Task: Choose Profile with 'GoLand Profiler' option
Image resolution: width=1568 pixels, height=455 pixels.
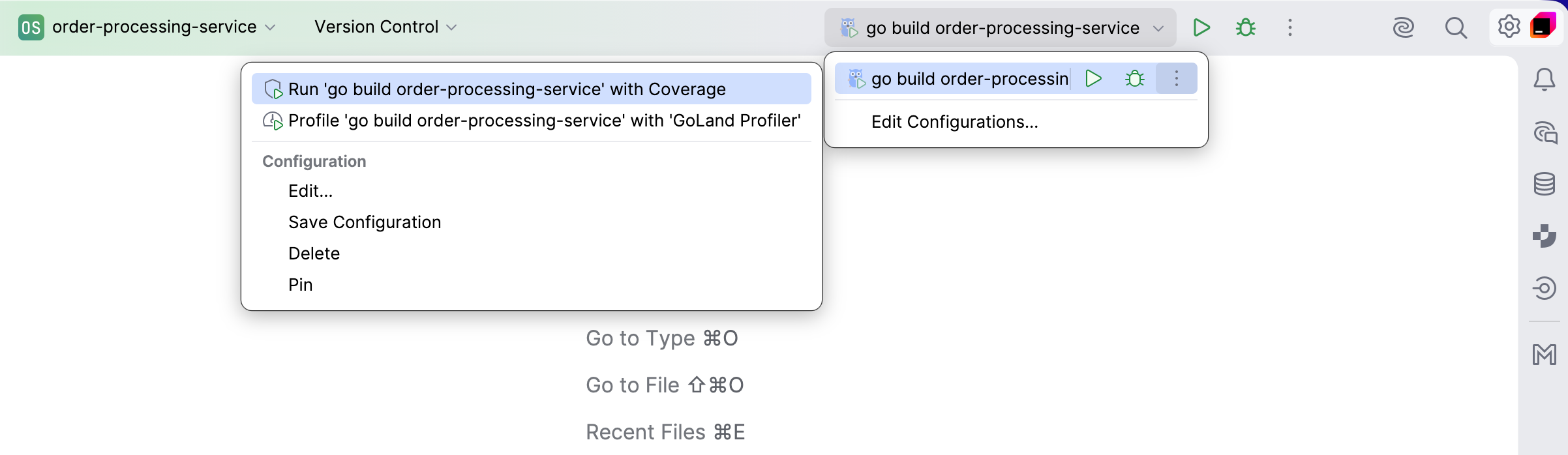Action: pos(543,121)
